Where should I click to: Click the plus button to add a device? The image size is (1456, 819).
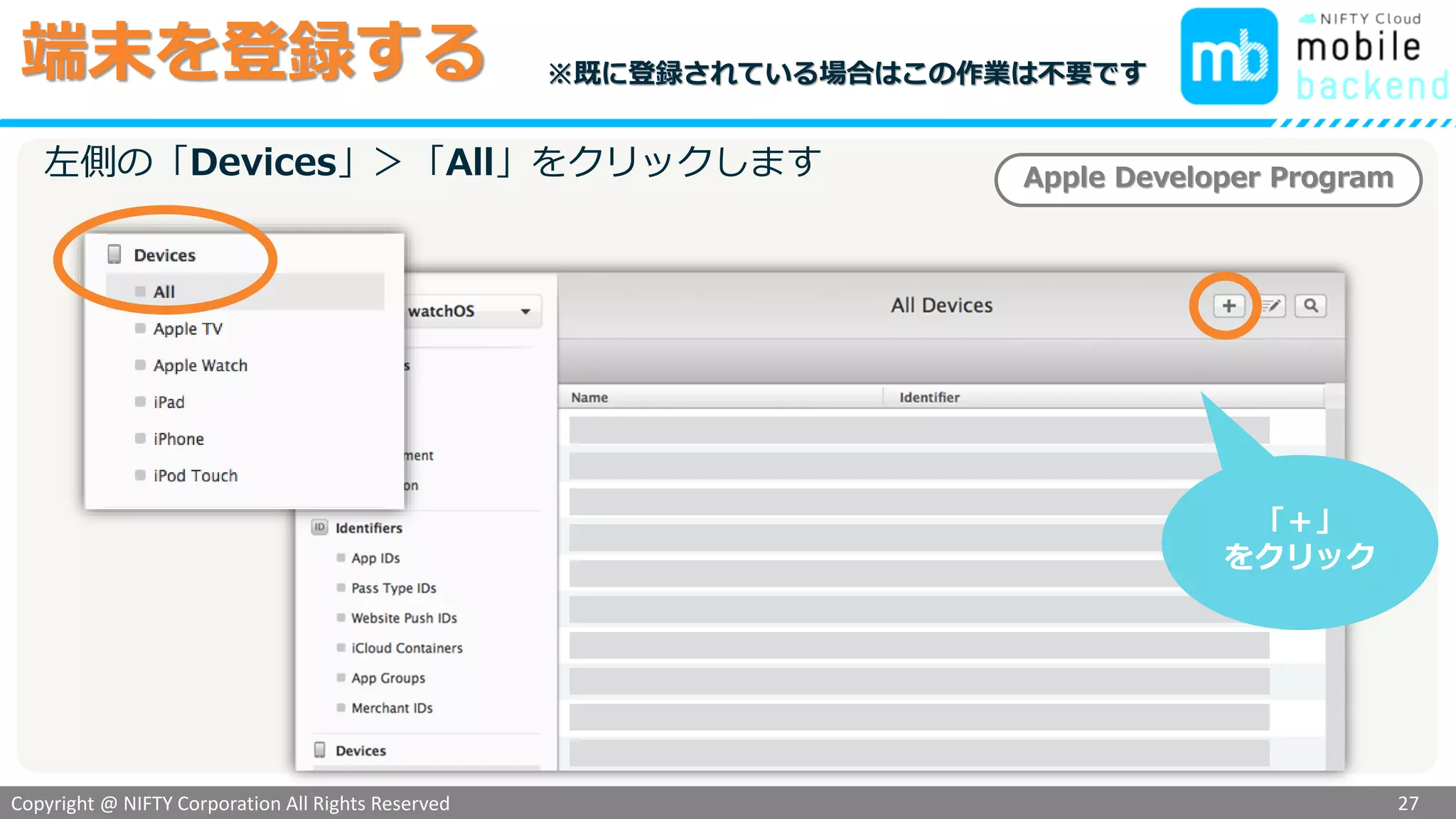[1228, 306]
